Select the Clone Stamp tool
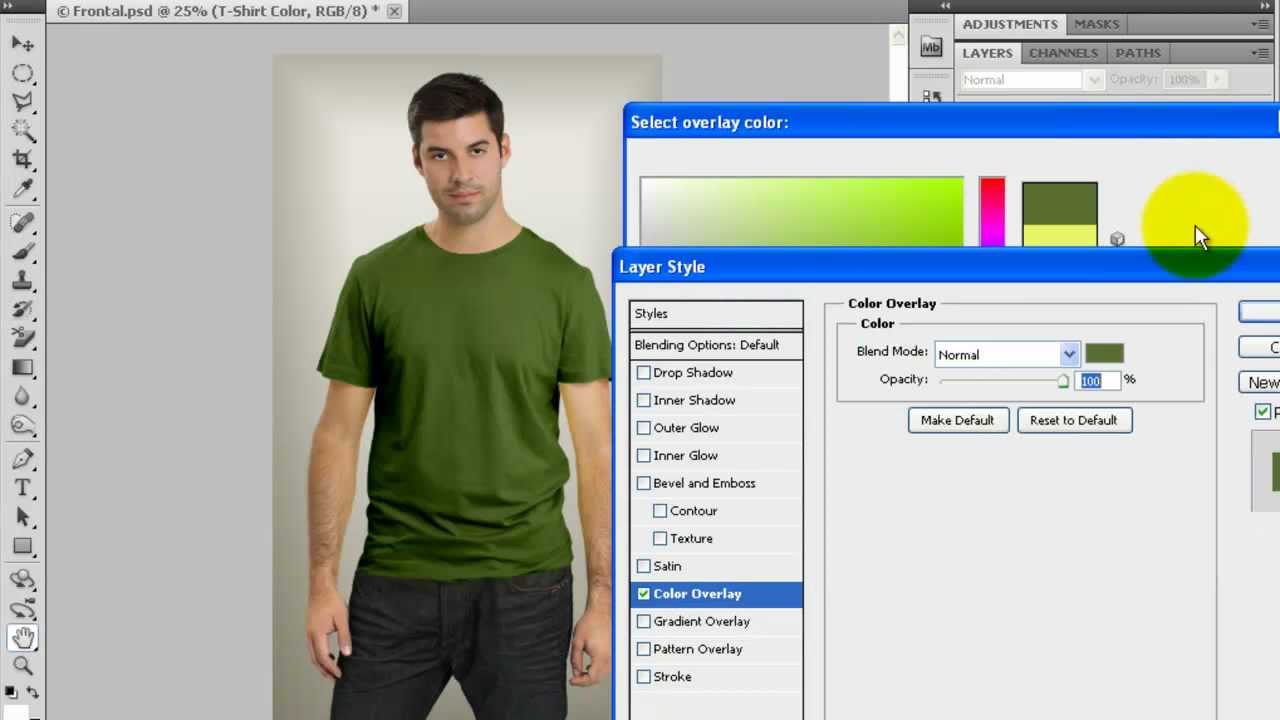Screen dimensions: 1280x720 (x=22, y=280)
